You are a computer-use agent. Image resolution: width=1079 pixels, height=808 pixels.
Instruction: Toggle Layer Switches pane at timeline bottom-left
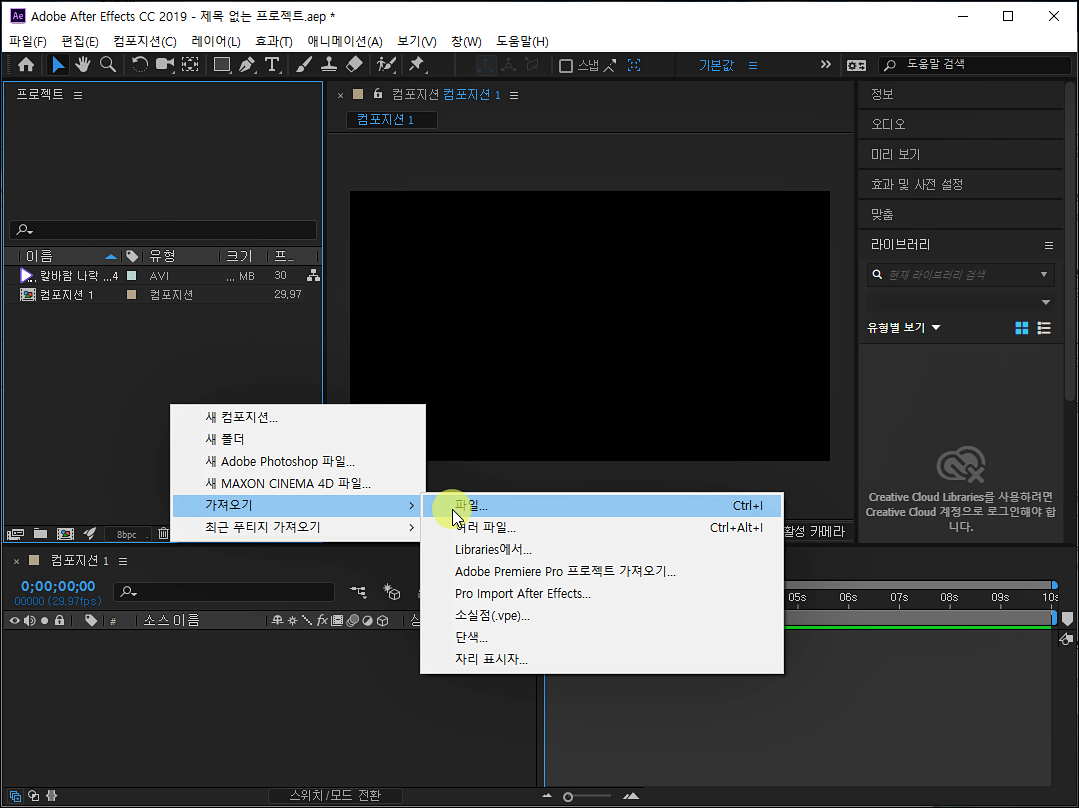coord(15,796)
